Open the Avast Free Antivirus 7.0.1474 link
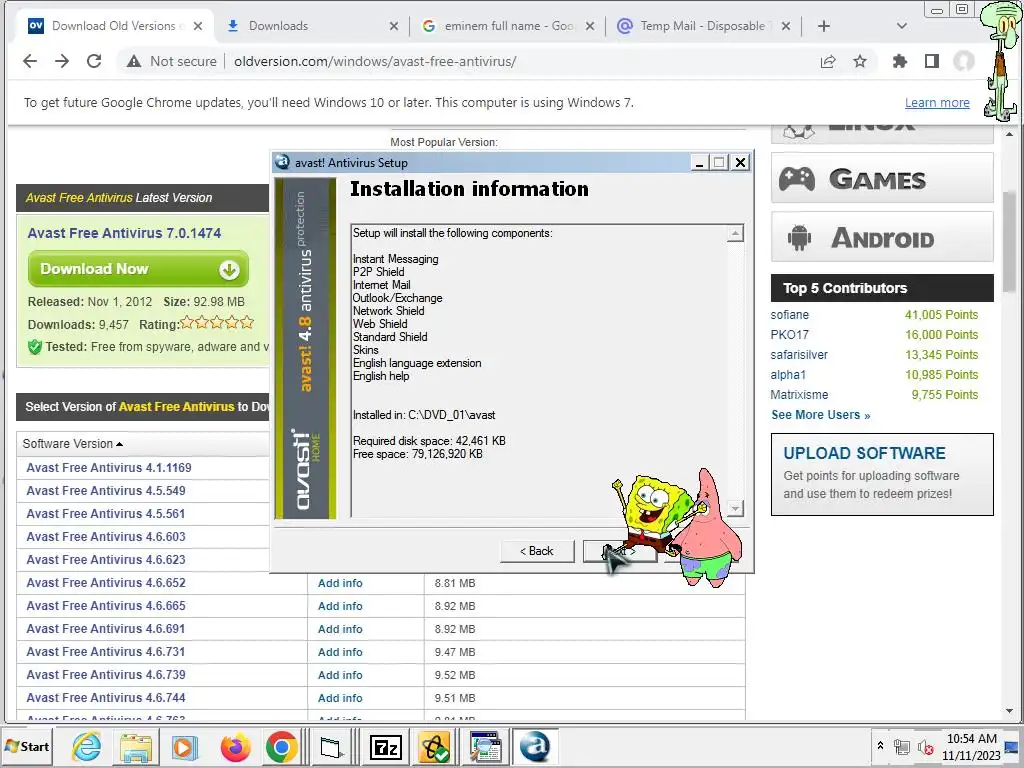The width and height of the screenshot is (1024, 768). point(124,233)
